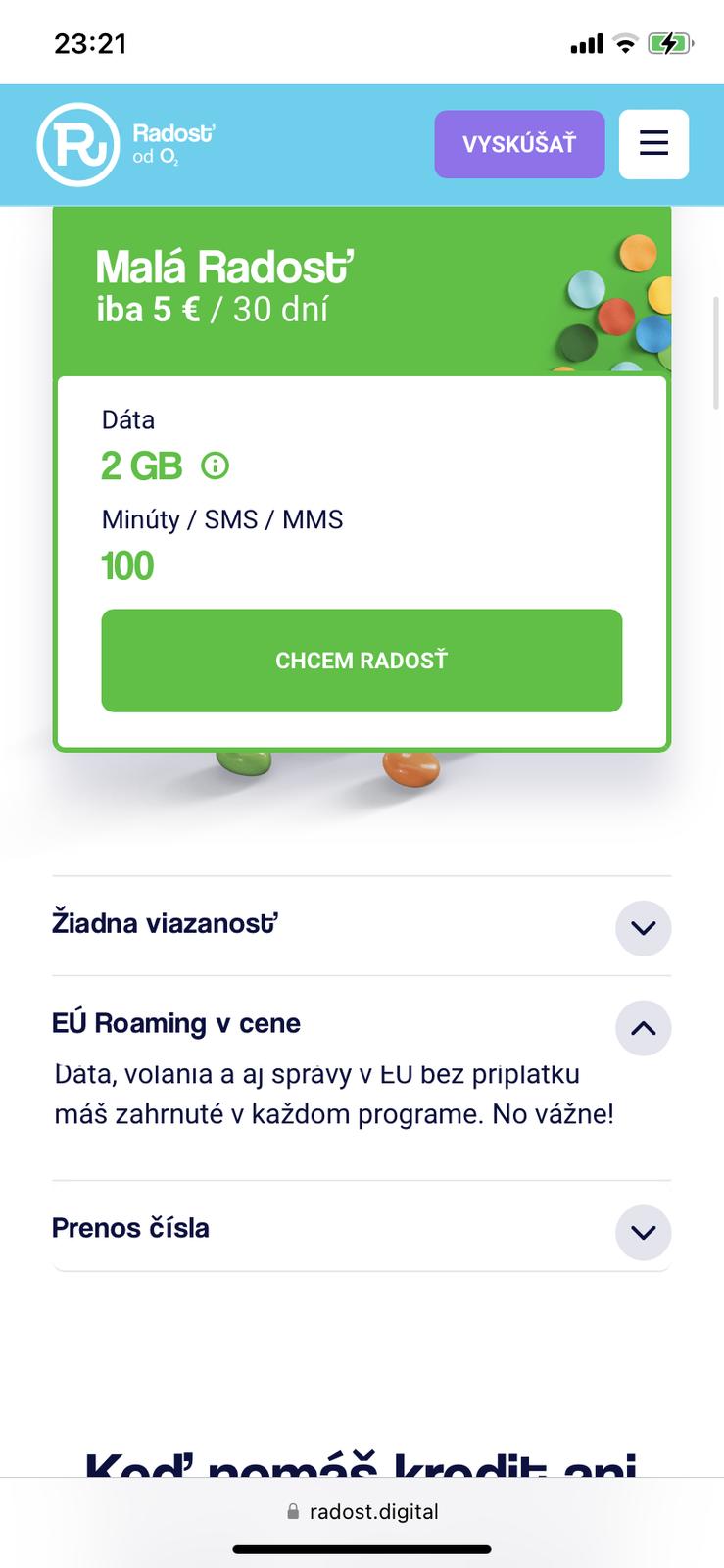The image size is (724, 1568).
Task: Tap the clock showing 23:21
Action: 90,43
